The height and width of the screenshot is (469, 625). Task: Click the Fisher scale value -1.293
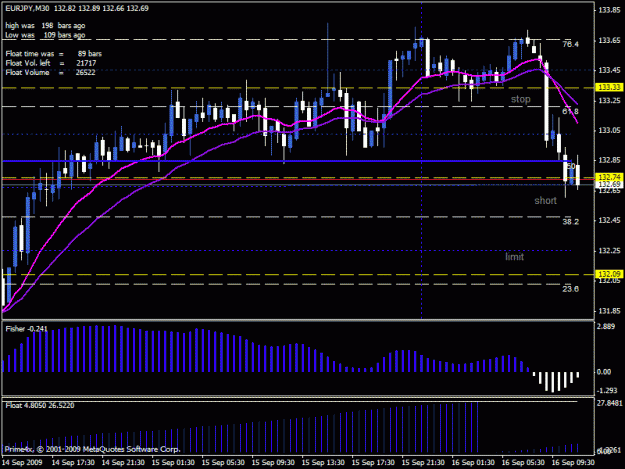607,391
